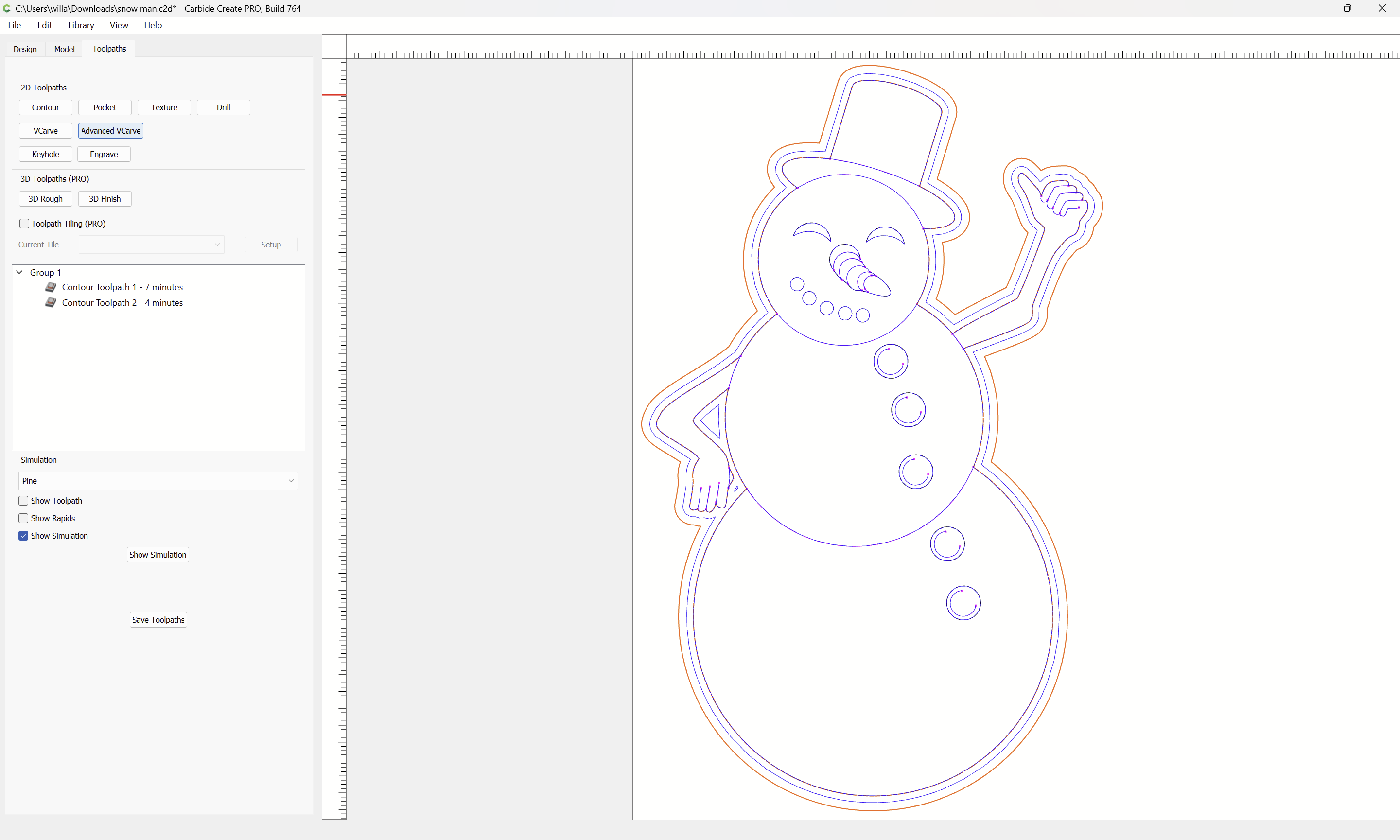Uncheck the Show Simulation checkbox
The height and width of the screenshot is (840, 1400).
click(23, 536)
